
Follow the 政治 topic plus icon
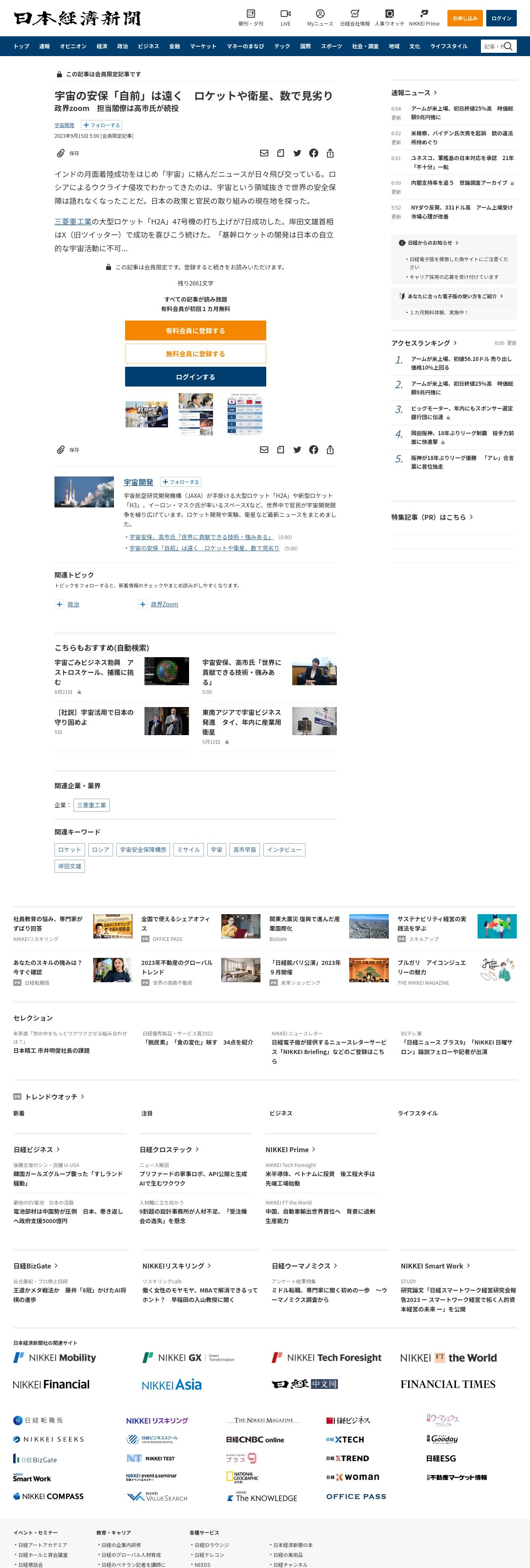(59, 604)
